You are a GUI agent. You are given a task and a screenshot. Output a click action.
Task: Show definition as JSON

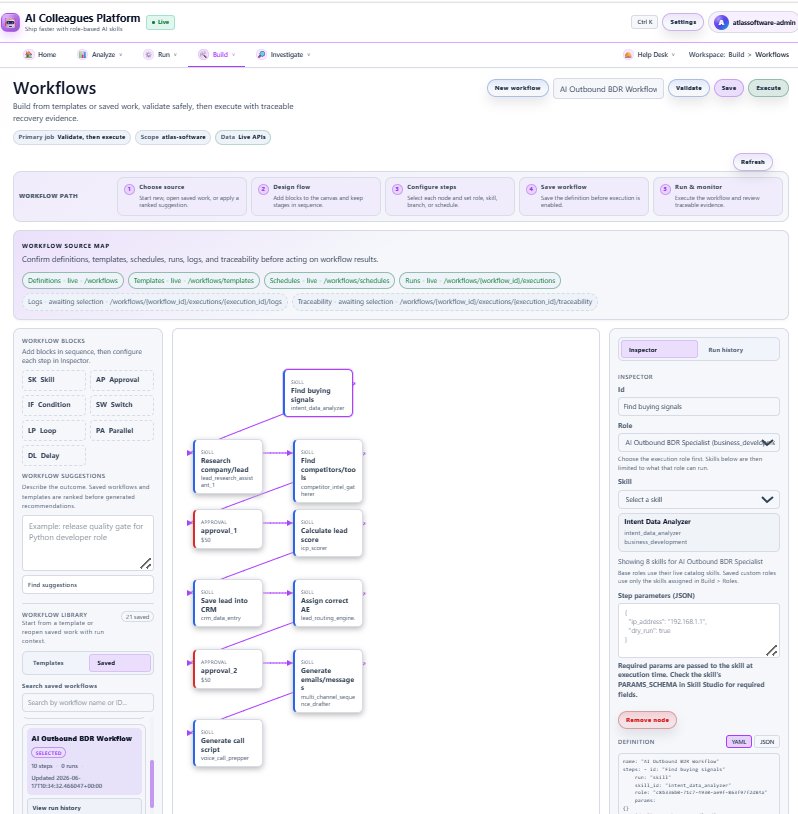pos(767,742)
